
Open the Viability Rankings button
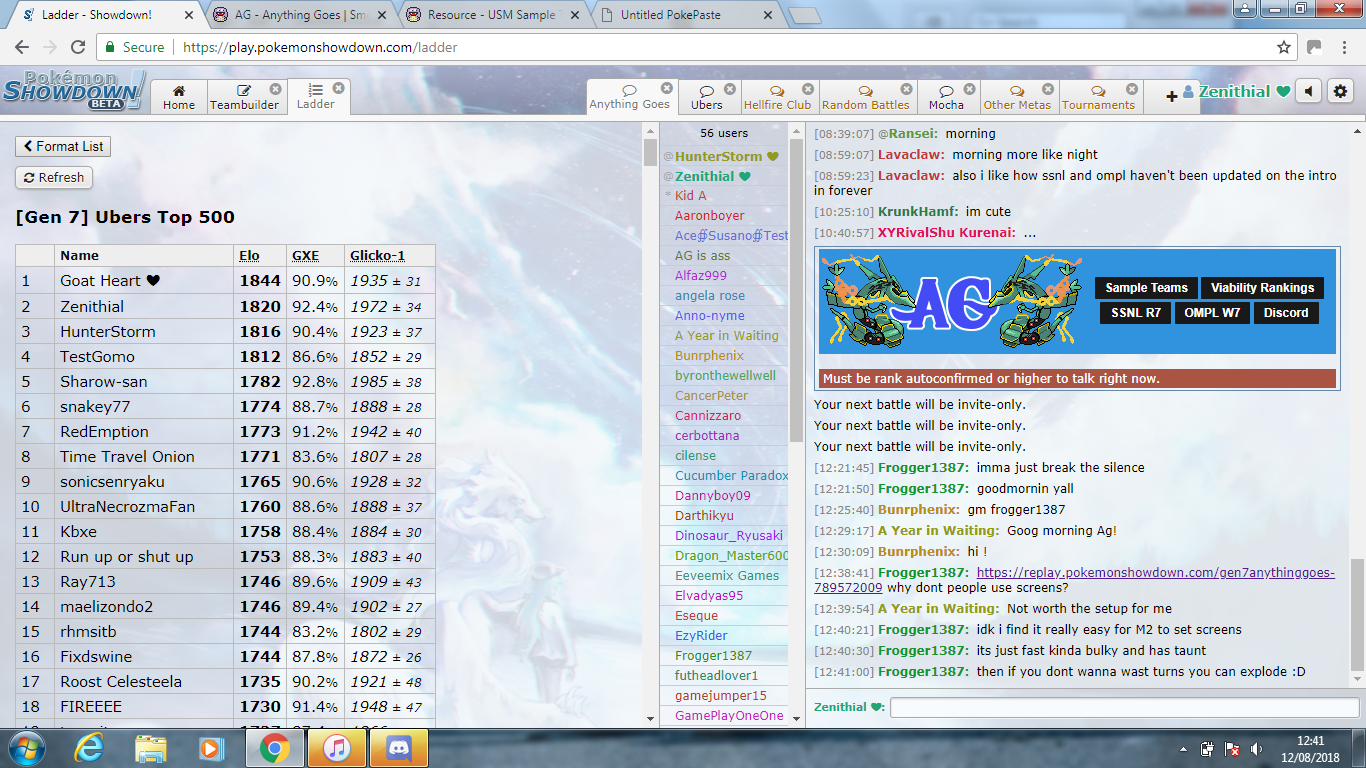pos(1262,288)
